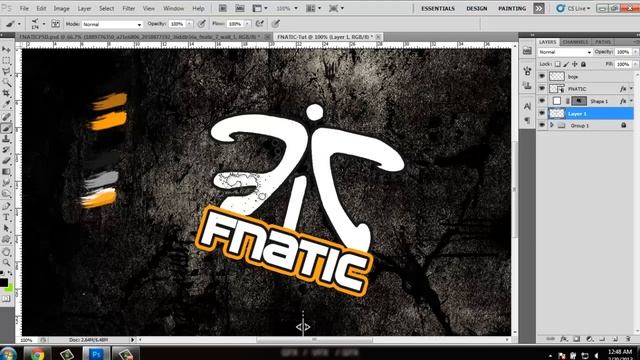
Task: Open the File menu
Action: click(24, 8)
